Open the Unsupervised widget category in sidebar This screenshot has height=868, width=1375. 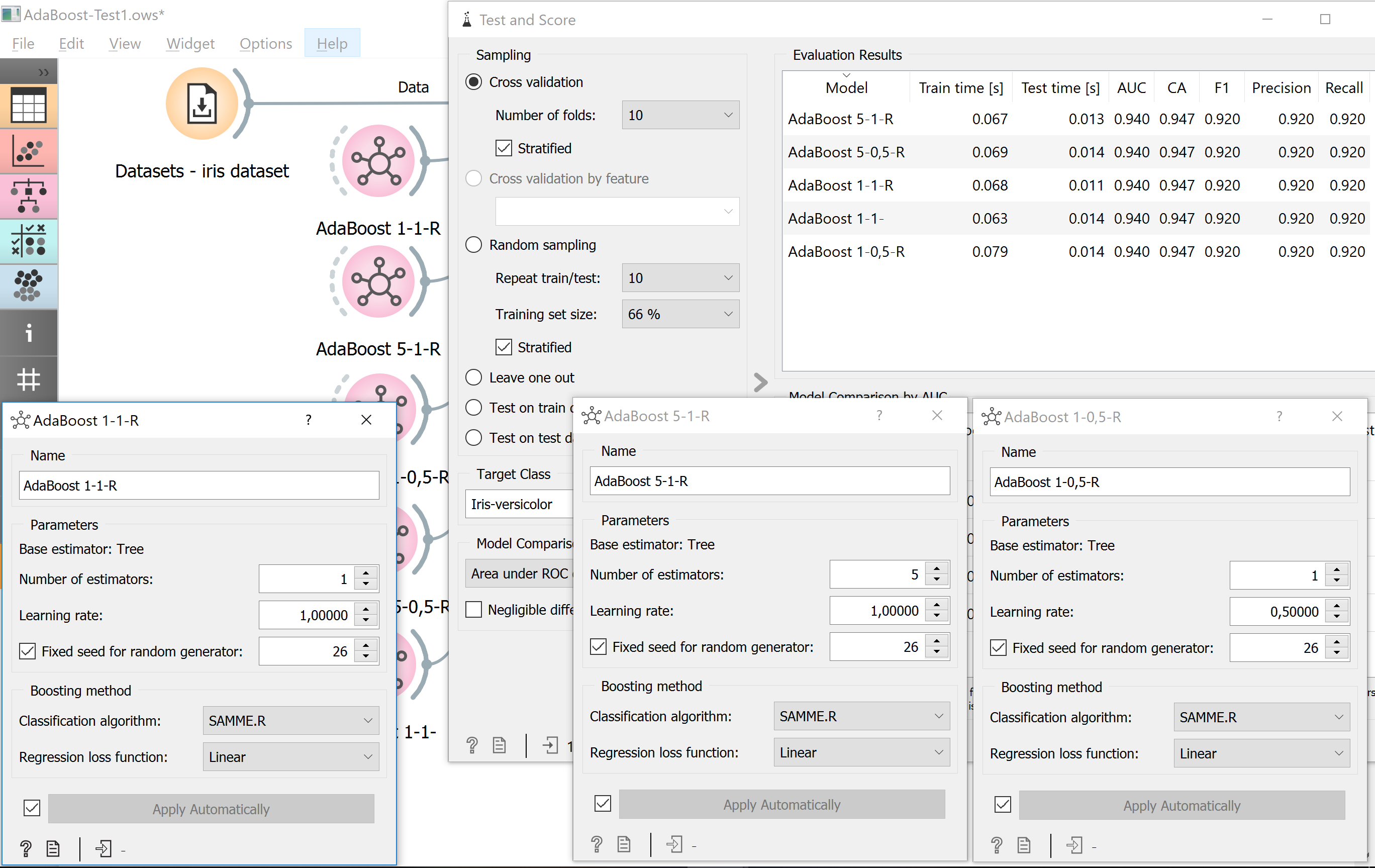pyautogui.click(x=29, y=285)
